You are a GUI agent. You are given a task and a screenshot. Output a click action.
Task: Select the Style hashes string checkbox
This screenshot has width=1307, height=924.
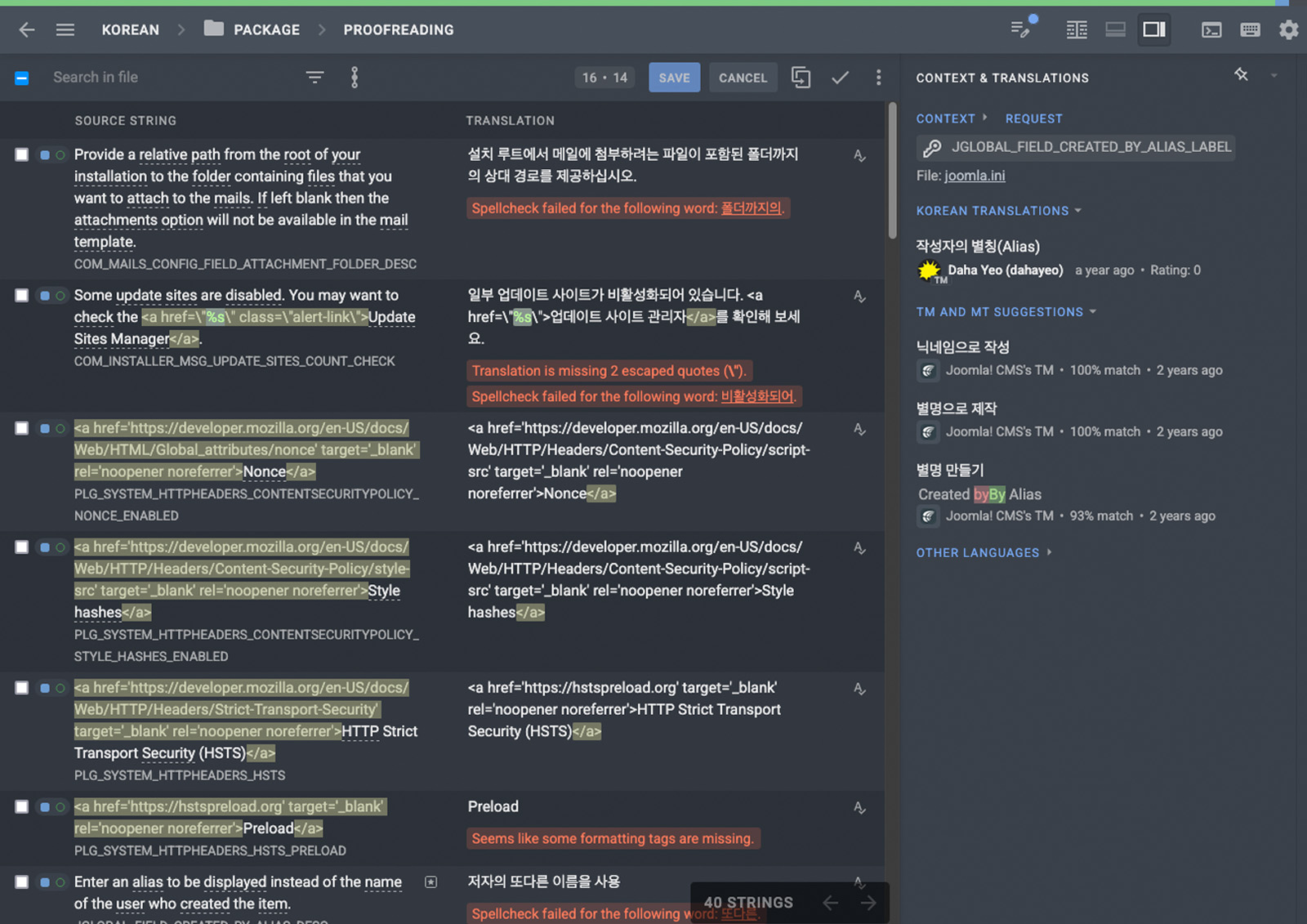(22, 547)
